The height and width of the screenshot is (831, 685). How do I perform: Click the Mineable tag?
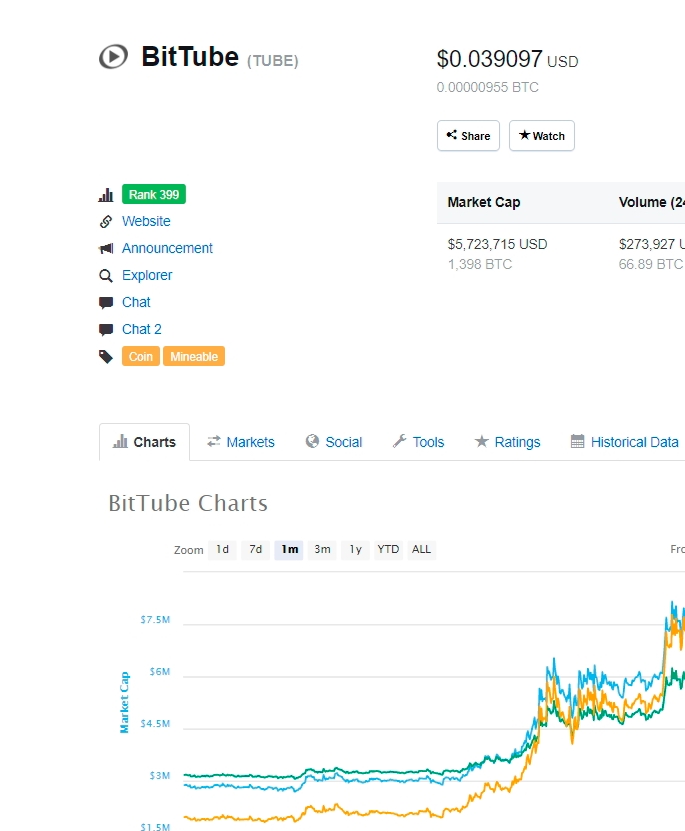[194, 357]
